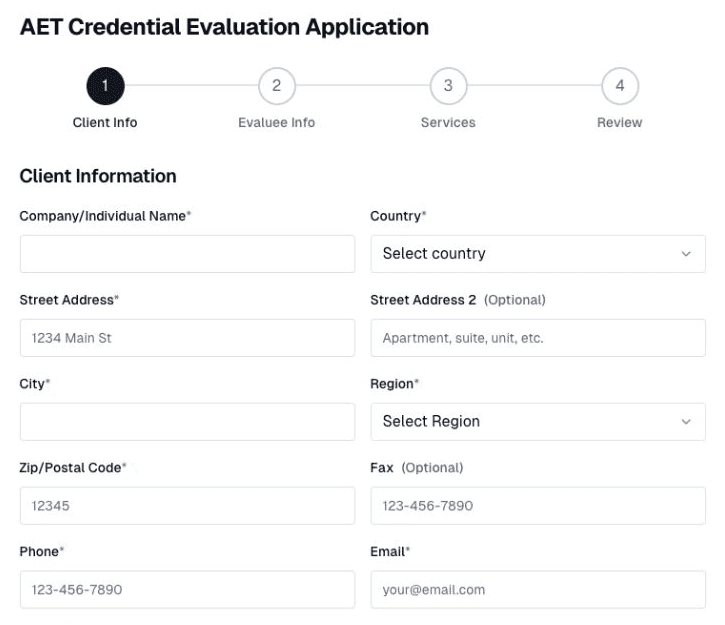Screen dimensions: 725x625
Task: Click the Client Info step label
Action: pyautogui.click(x=105, y=123)
